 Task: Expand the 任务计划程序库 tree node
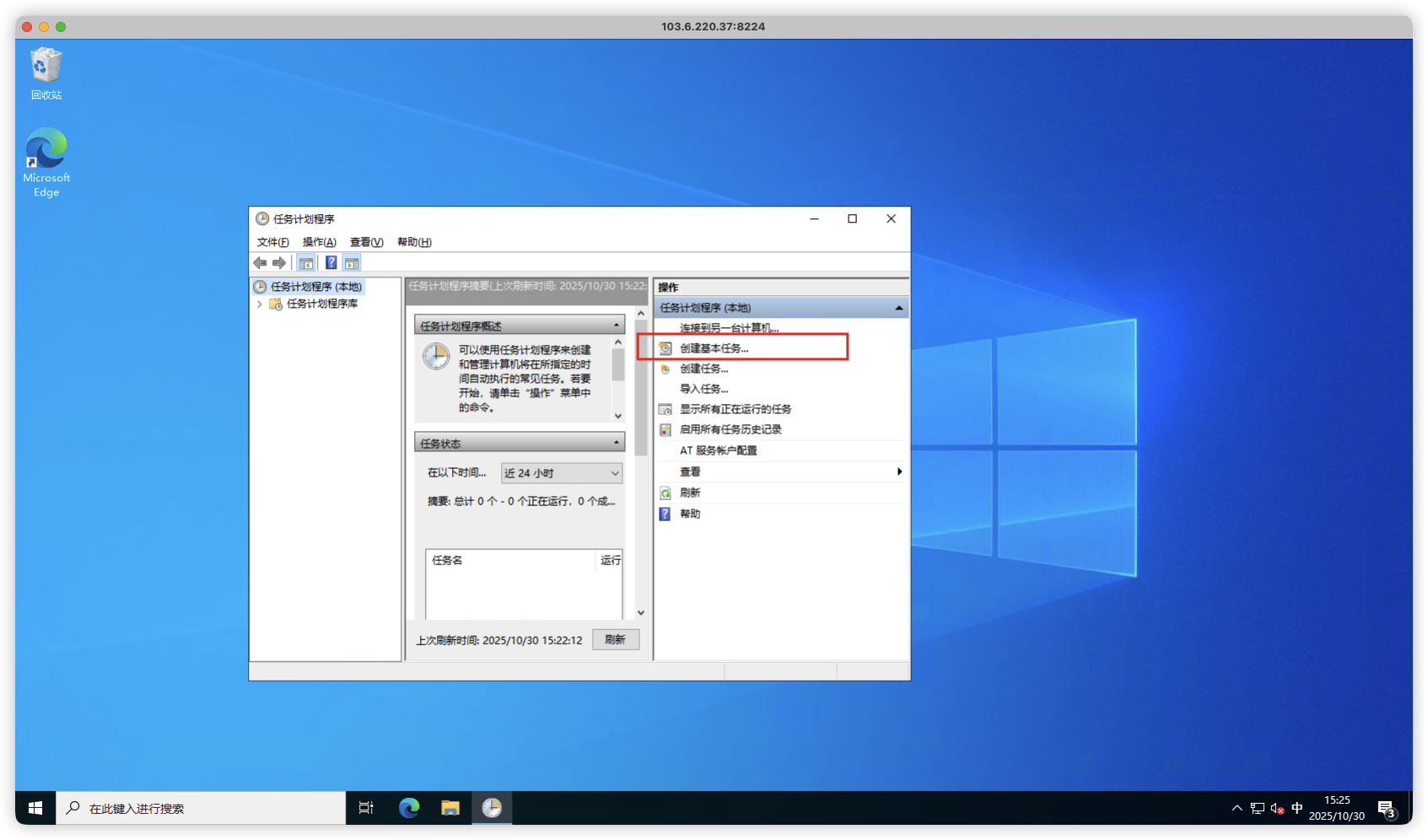(260, 304)
